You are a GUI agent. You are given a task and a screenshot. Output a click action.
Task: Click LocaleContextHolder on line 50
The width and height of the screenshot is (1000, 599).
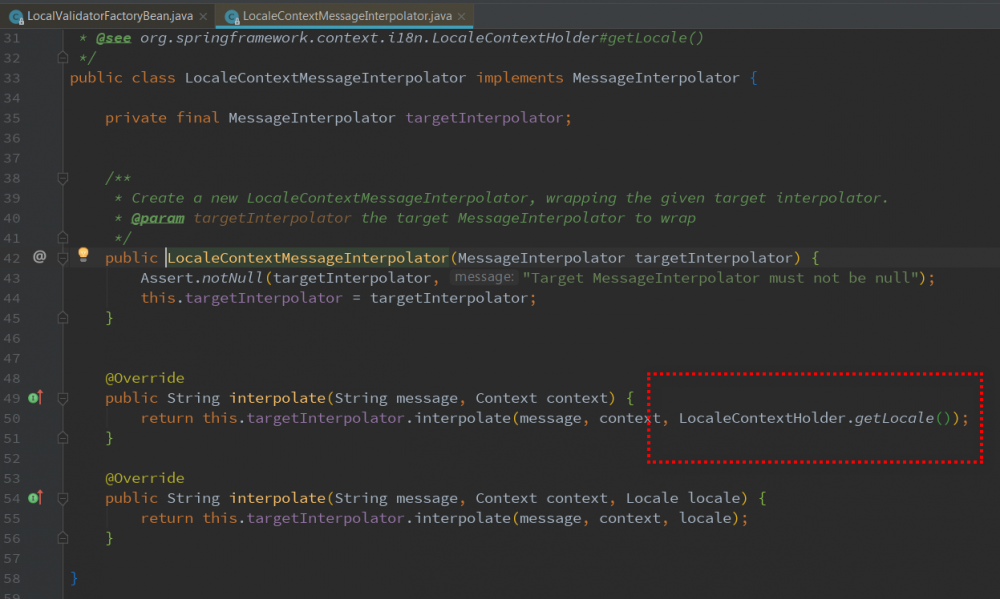(761, 418)
